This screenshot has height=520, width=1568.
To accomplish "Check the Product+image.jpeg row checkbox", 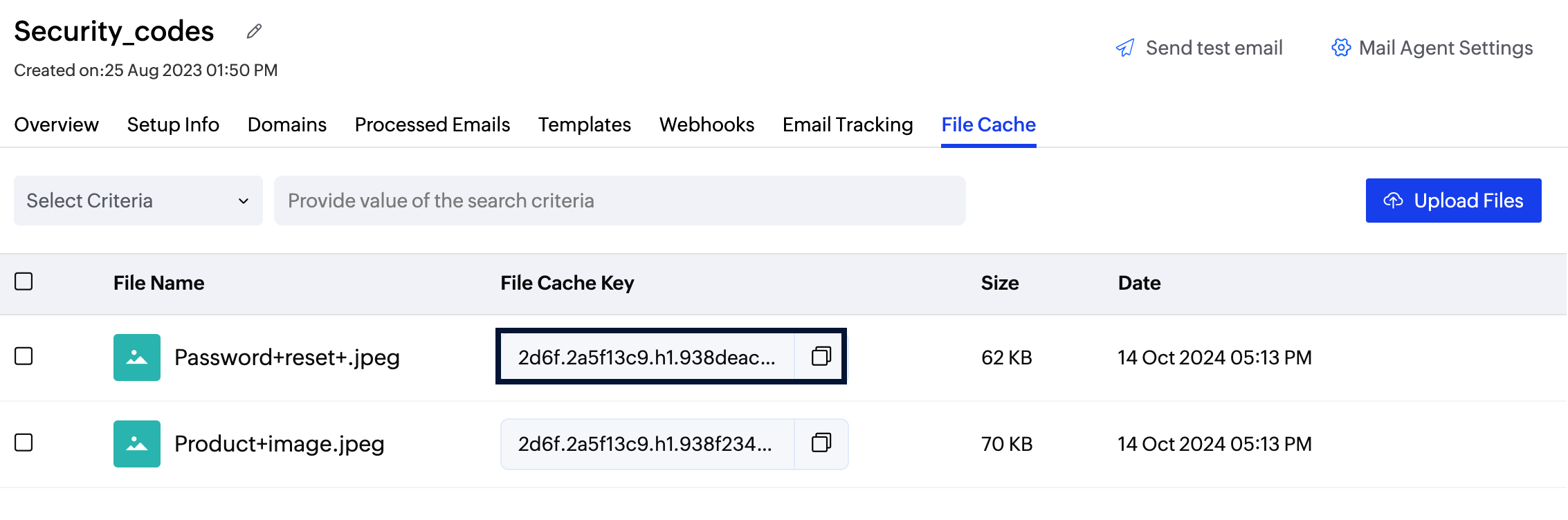I will coord(24,443).
